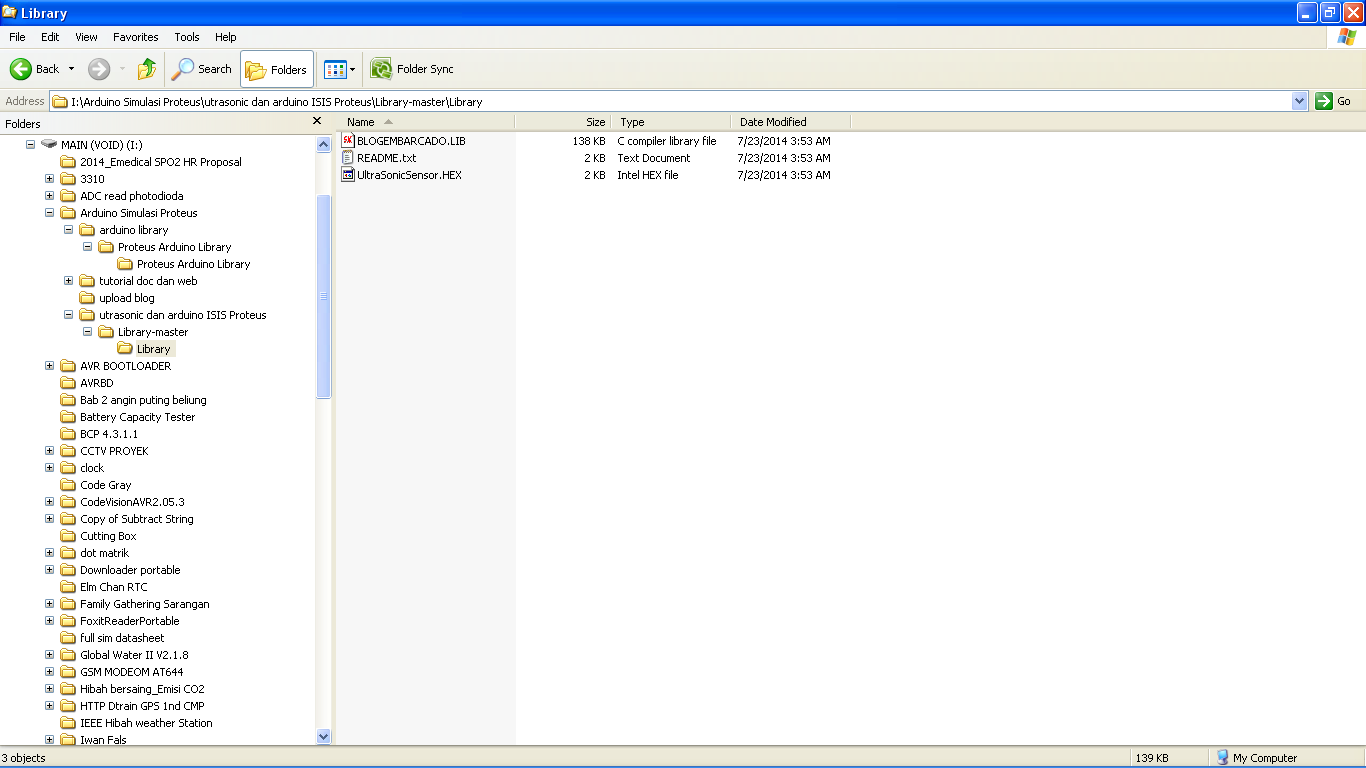Close the Folders pane

click(317, 121)
